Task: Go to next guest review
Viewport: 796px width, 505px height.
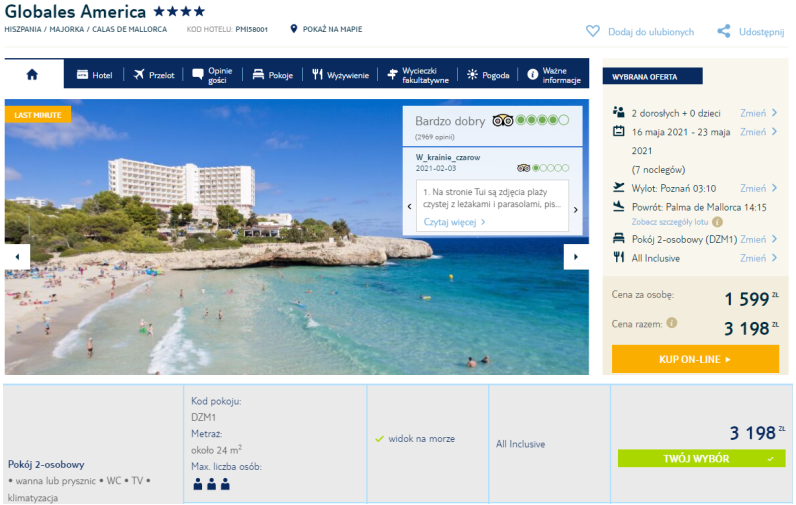Action: [576, 210]
